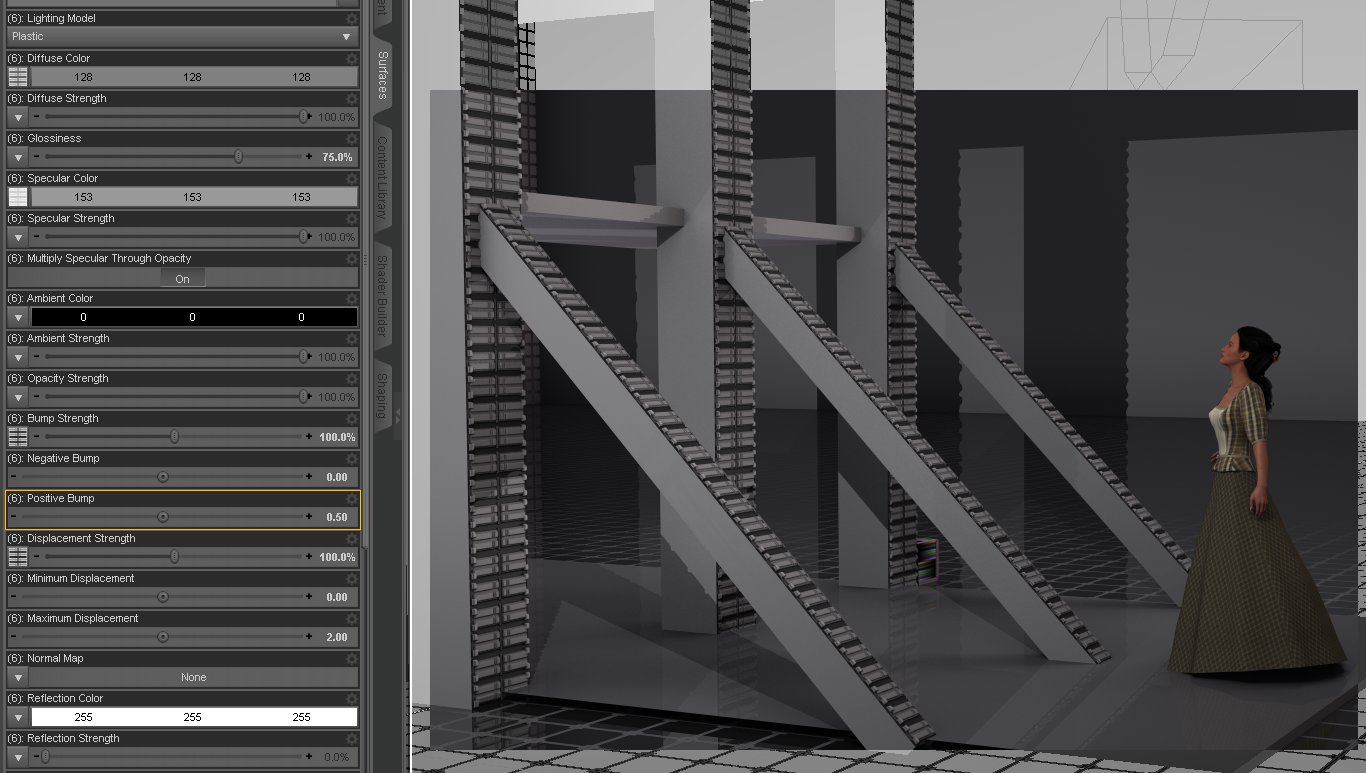Switch to the Surfaces side tab
Image resolution: width=1366 pixels, height=773 pixels.
pyautogui.click(x=383, y=76)
